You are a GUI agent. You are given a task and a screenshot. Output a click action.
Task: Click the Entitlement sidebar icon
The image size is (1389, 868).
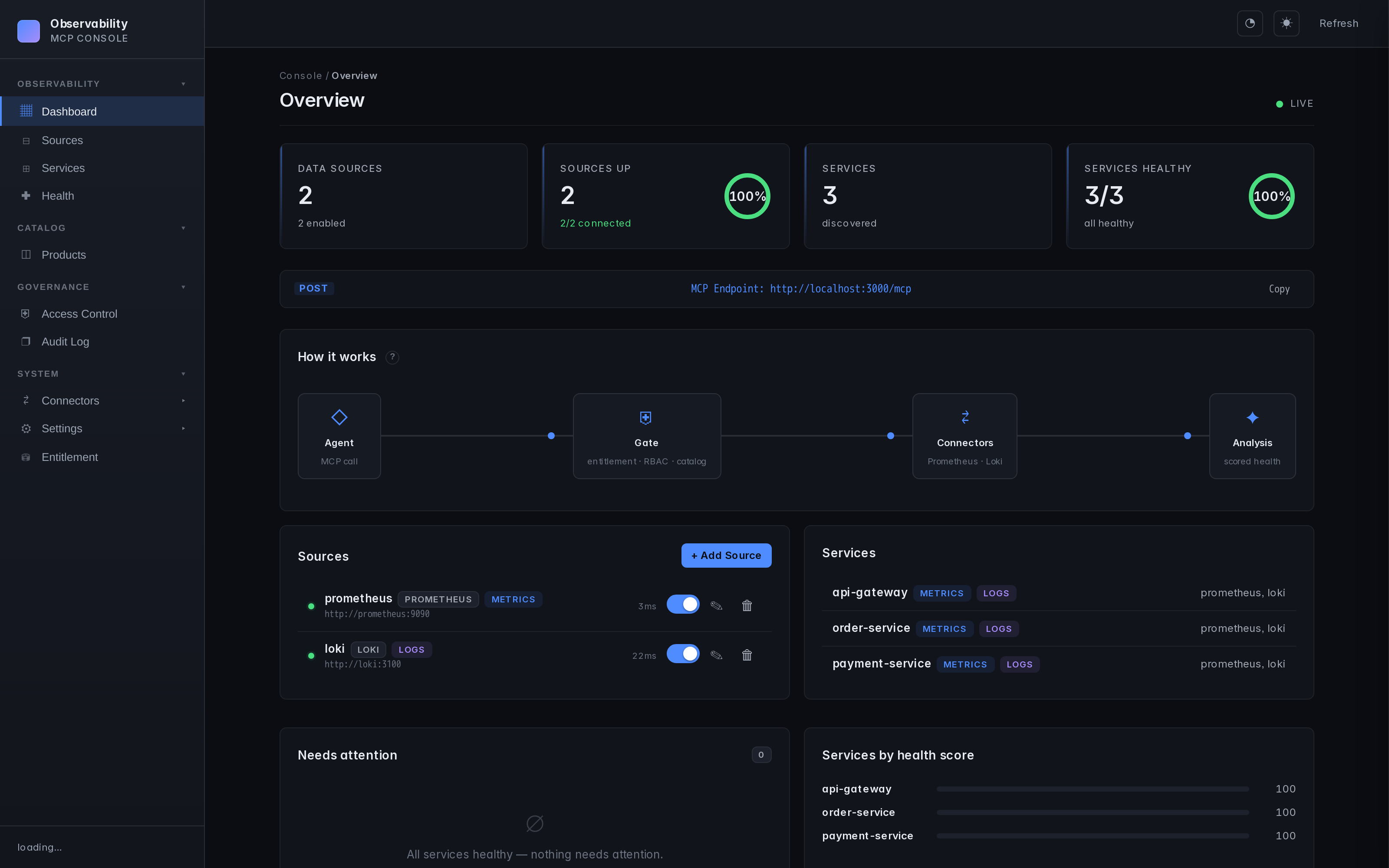26,457
